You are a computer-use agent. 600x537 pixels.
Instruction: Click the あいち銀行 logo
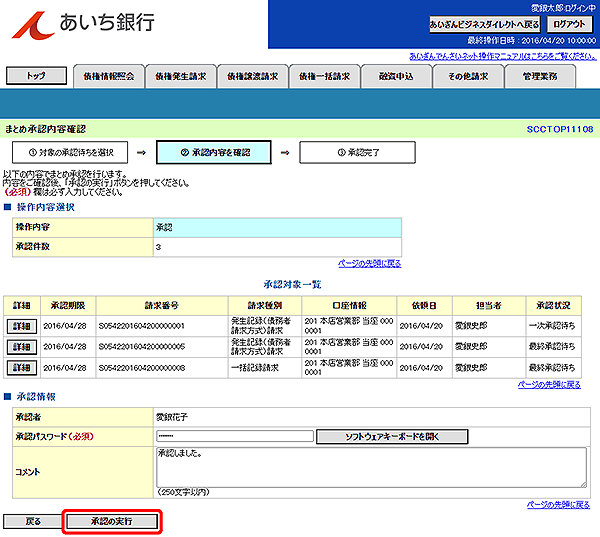[x=83, y=24]
